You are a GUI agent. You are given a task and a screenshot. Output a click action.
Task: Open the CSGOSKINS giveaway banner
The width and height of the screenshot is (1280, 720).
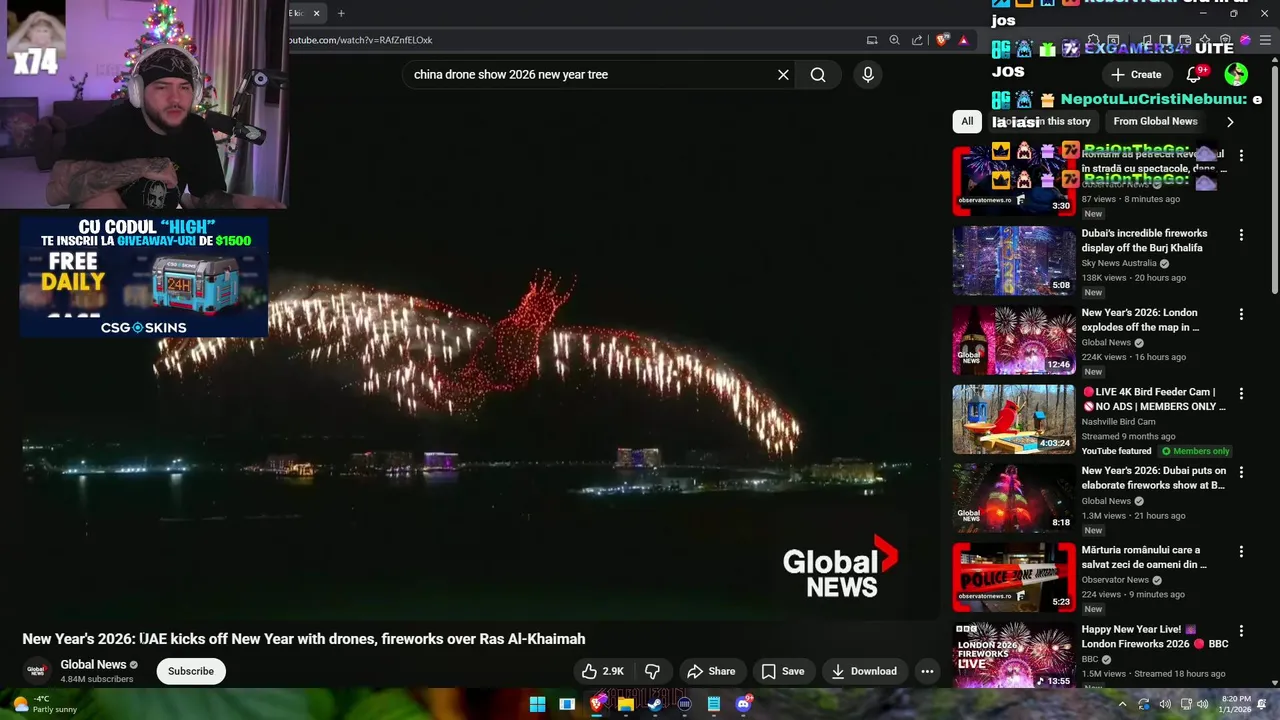(x=144, y=276)
